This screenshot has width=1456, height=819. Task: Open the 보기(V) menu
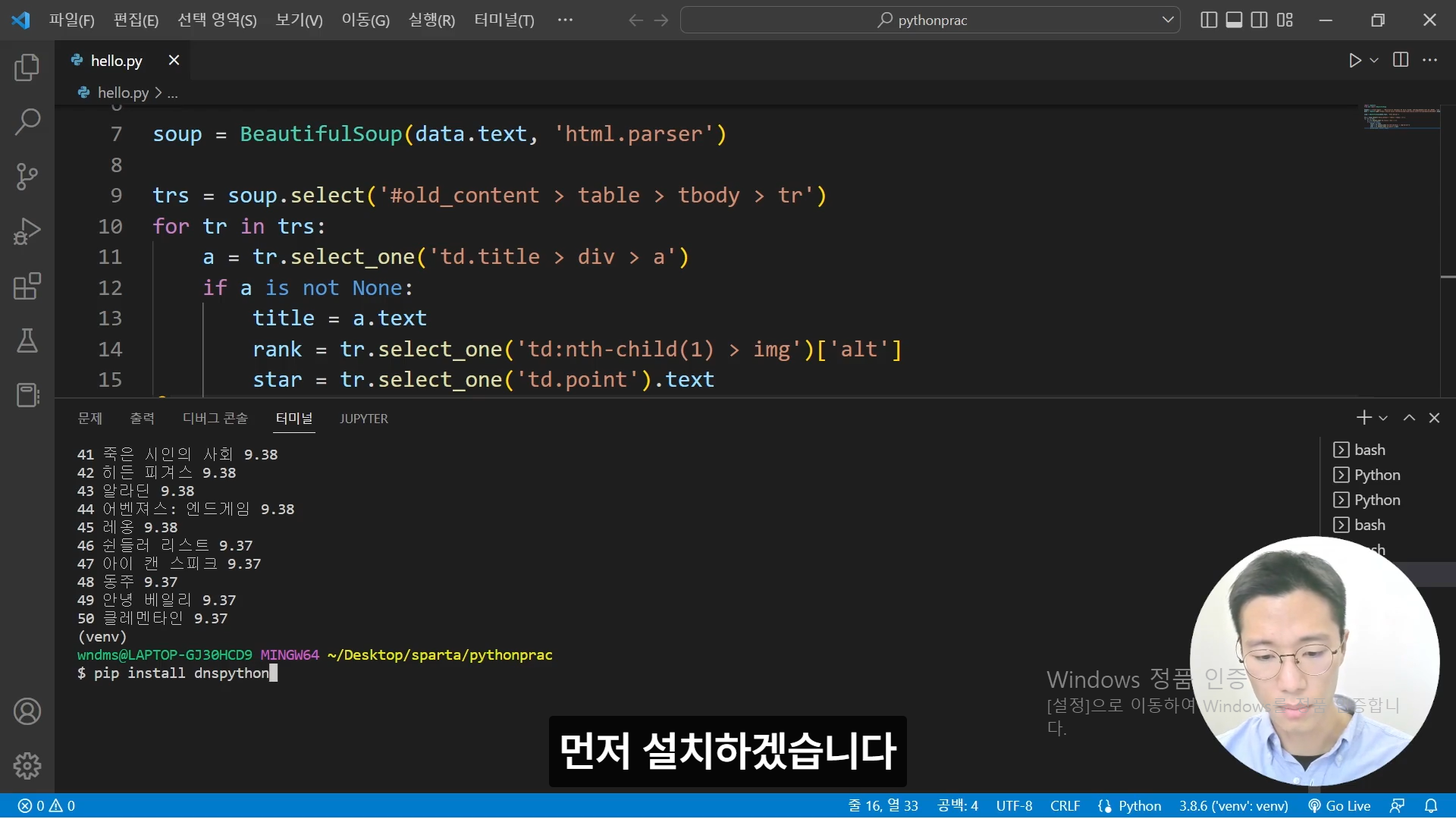pyautogui.click(x=299, y=20)
